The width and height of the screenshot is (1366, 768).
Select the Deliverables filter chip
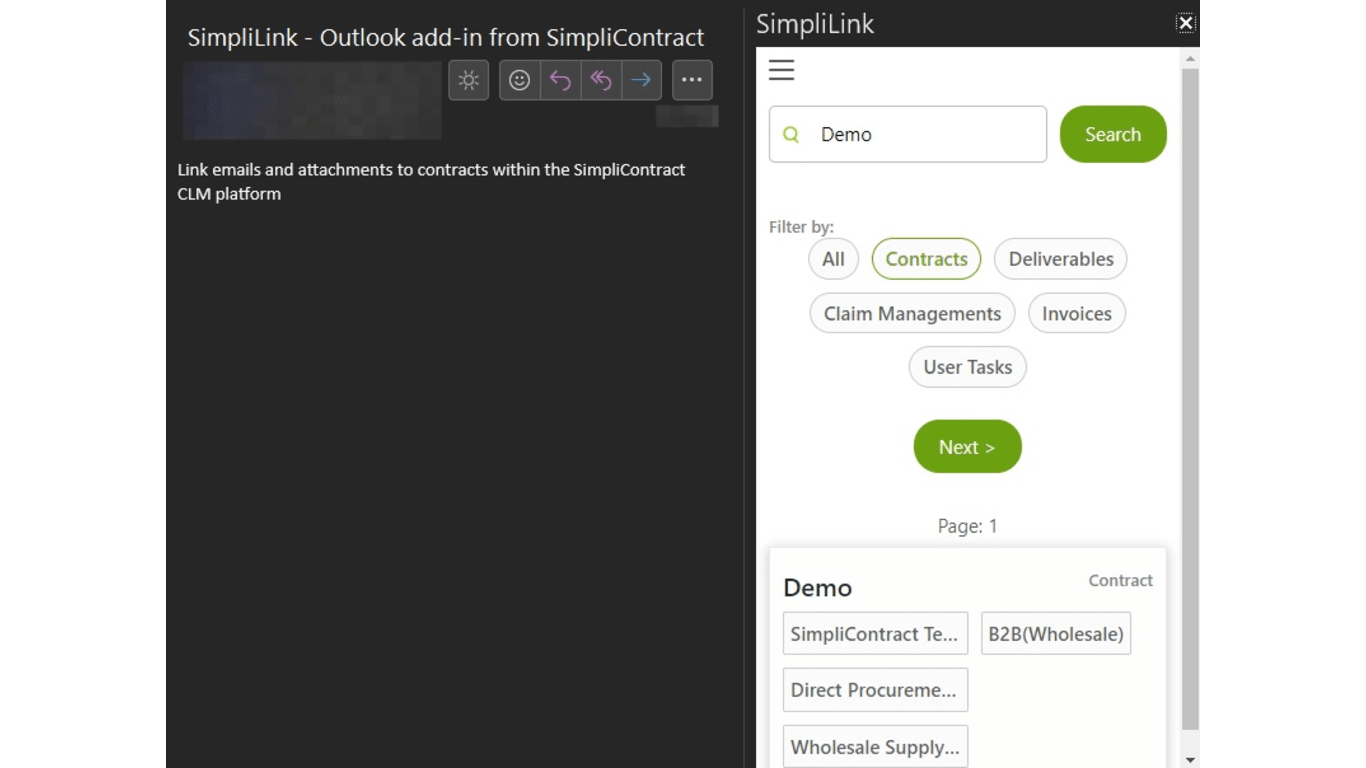[x=1060, y=259]
